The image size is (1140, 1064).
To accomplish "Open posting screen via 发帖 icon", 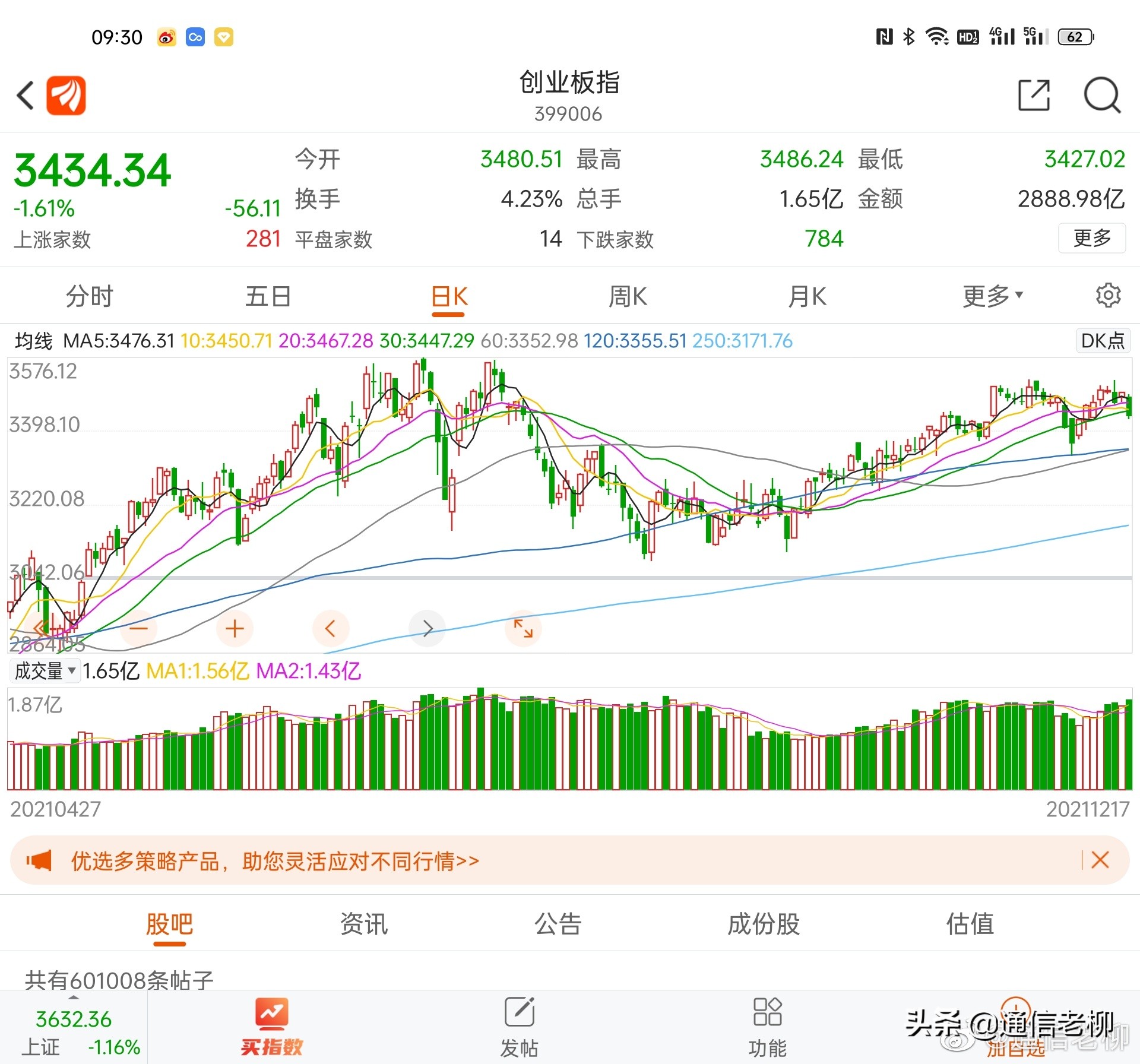I will coord(518,1027).
